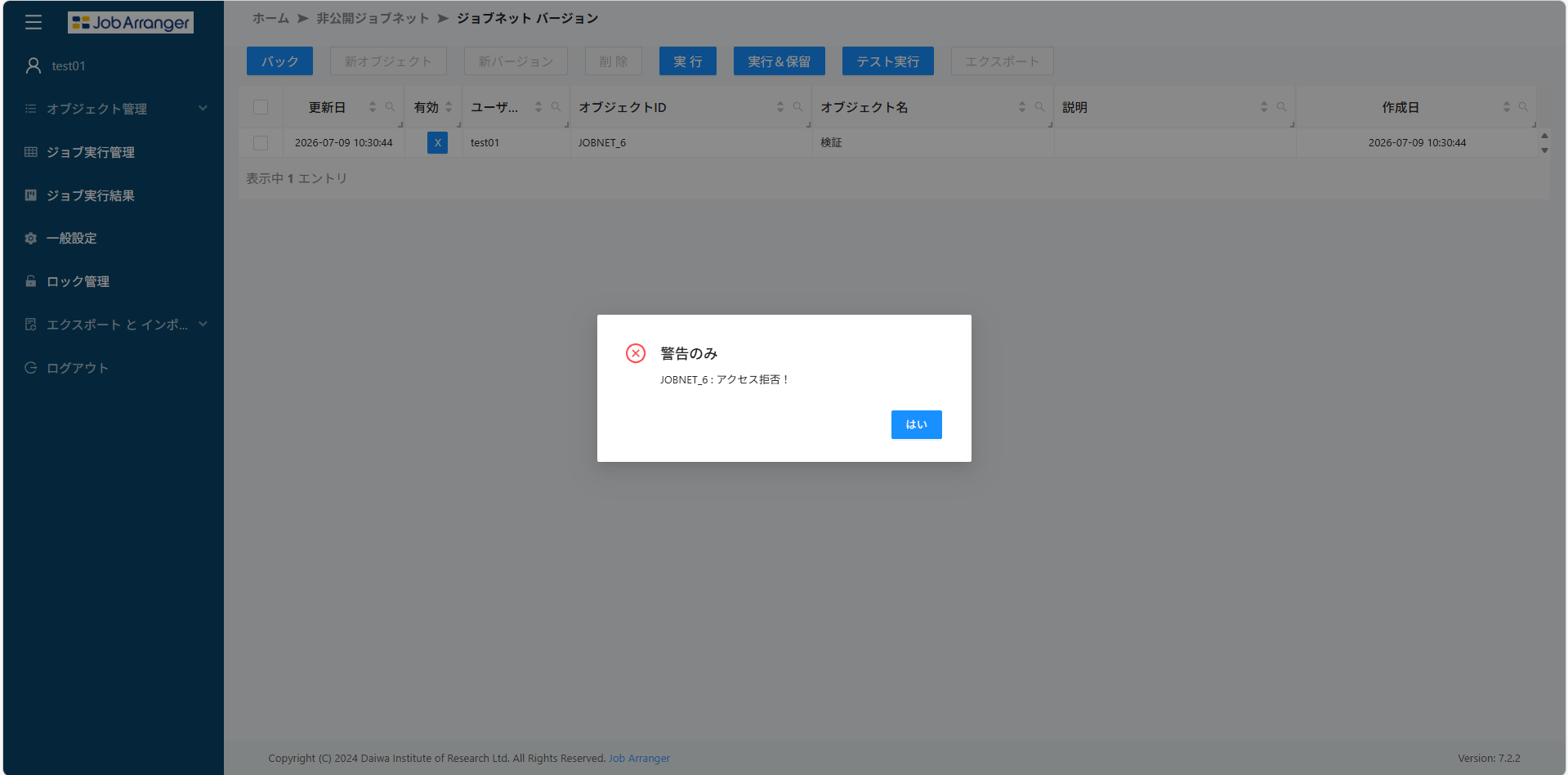Open ロック管理 menu item
Viewport: 1568px width, 775px height.
point(114,281)
